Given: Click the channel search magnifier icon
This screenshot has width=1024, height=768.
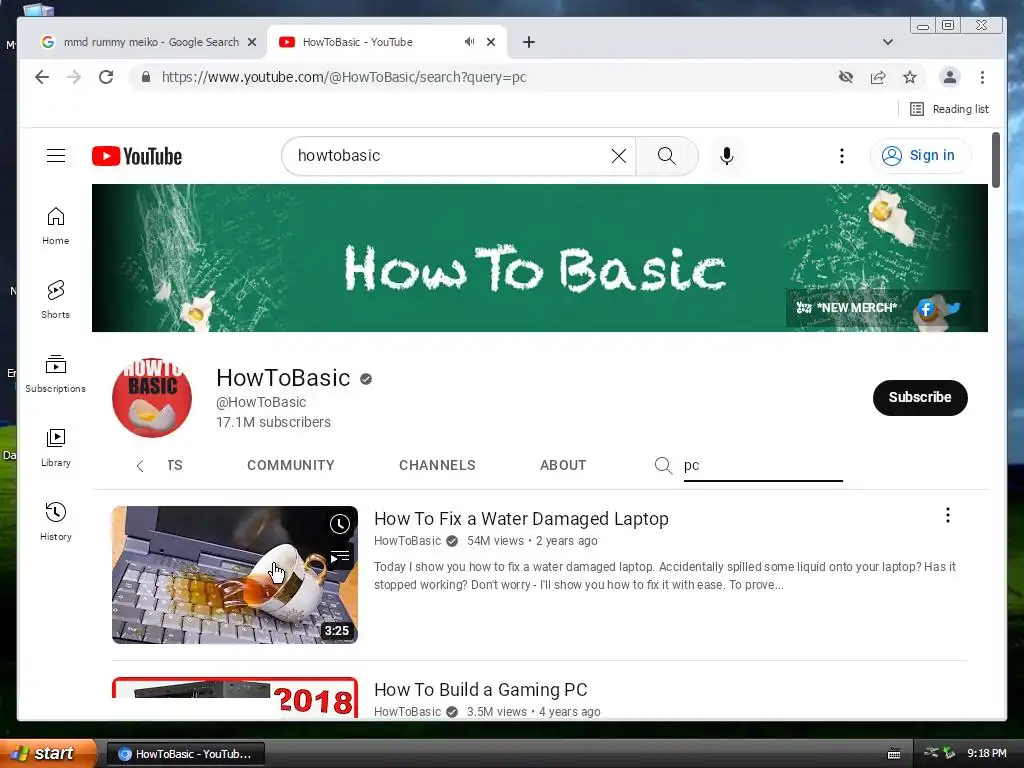Looking at the screenshot, I should tap(663, 465).
